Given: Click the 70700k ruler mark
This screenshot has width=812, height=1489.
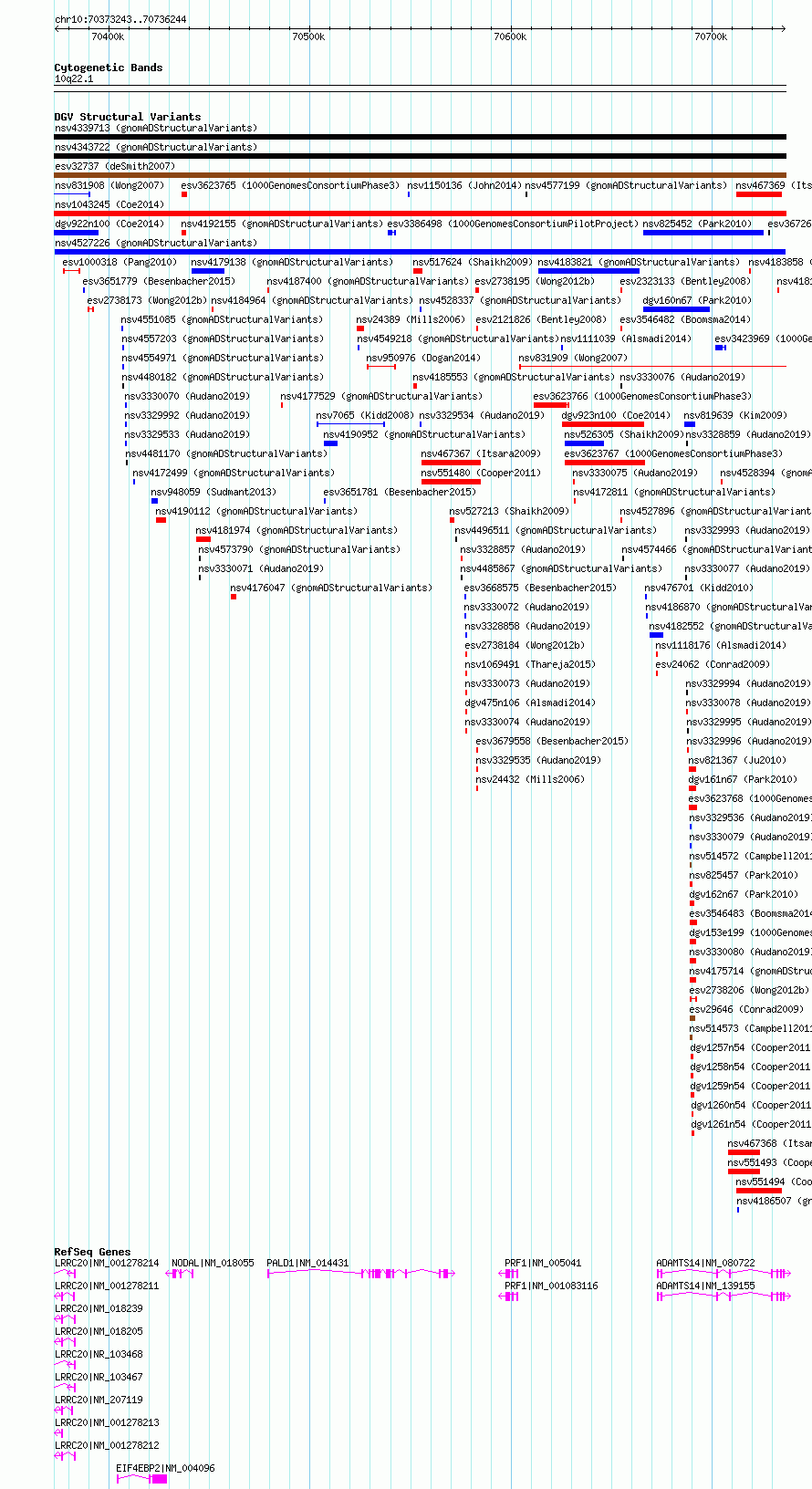Looking at the screenshot, I should point(711,36).
